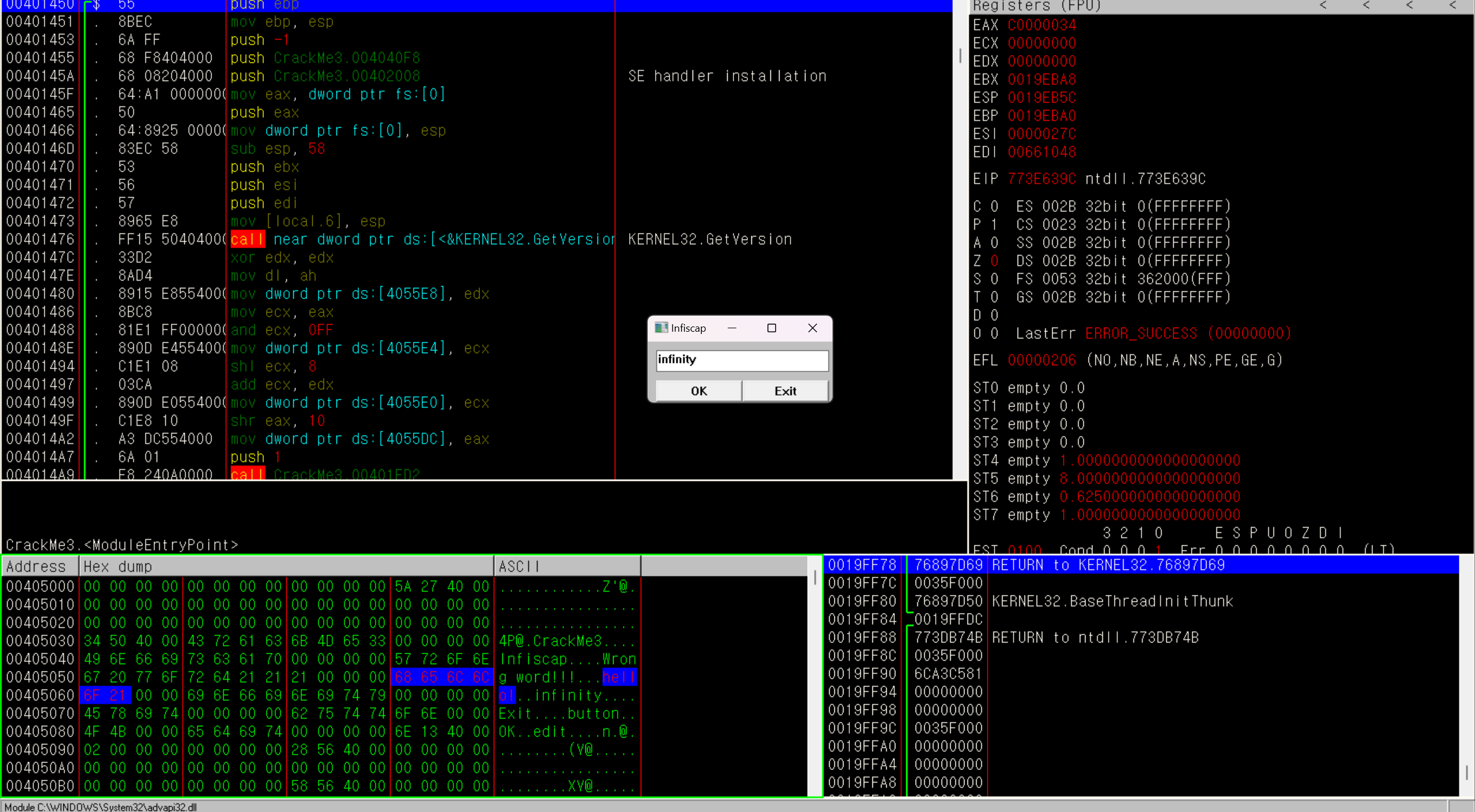Click the Infiscap dialog title bar icon
The image size is (1475, 812).
[x=661, y=328]
